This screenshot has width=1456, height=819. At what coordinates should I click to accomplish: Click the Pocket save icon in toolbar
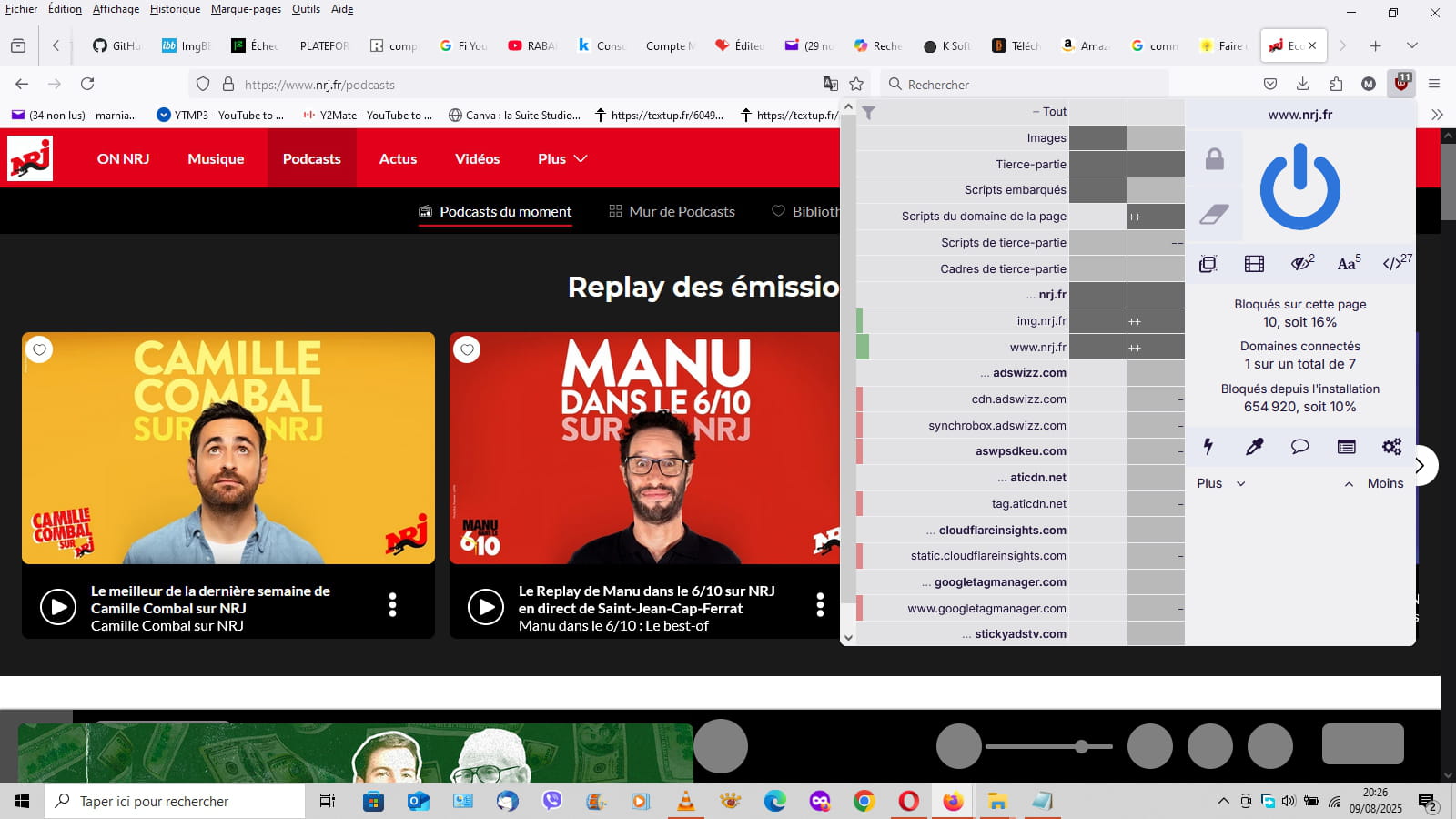pos(1270,84)
